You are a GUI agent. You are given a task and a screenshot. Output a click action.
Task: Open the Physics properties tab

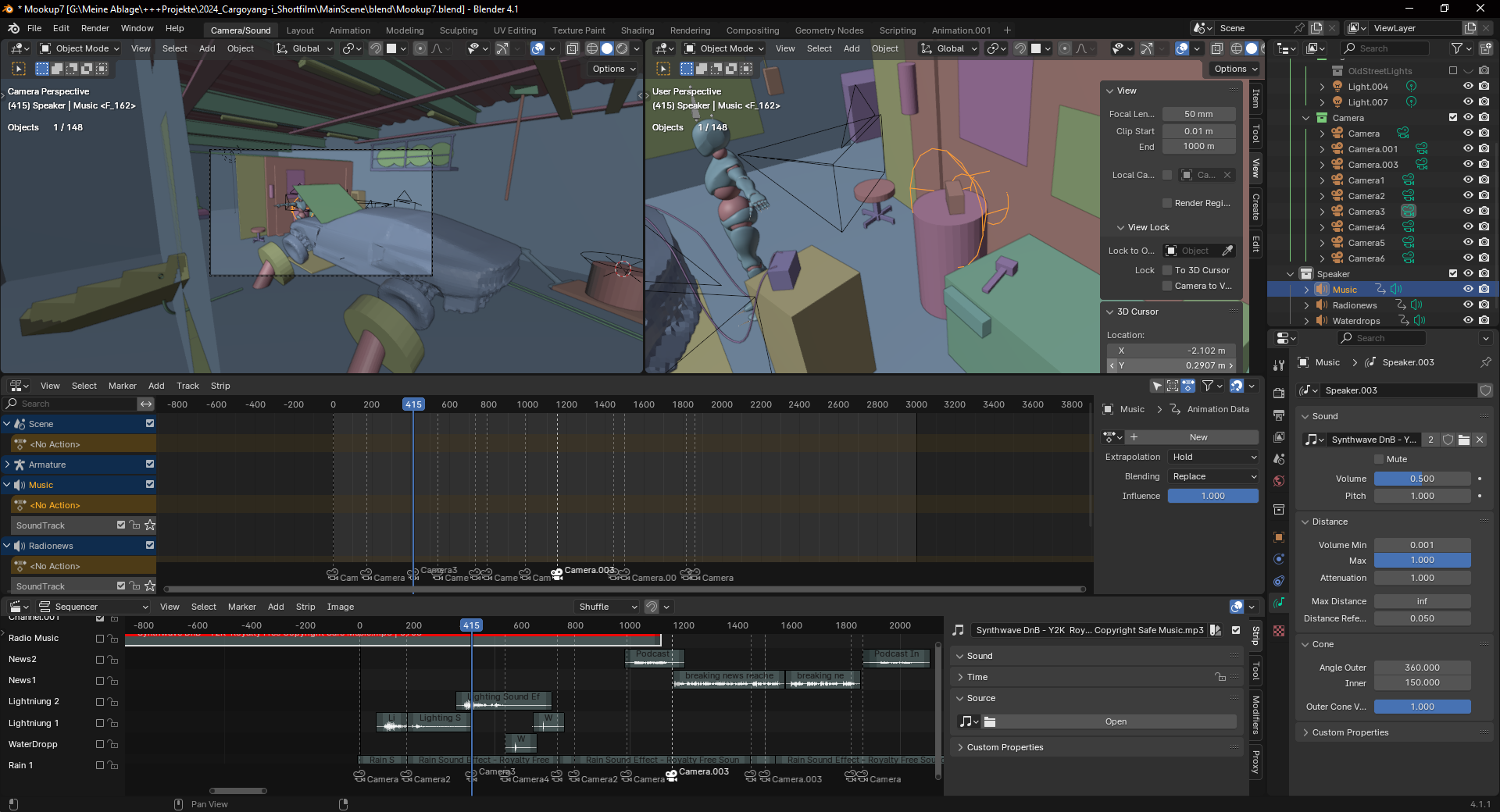[1279, 559]
